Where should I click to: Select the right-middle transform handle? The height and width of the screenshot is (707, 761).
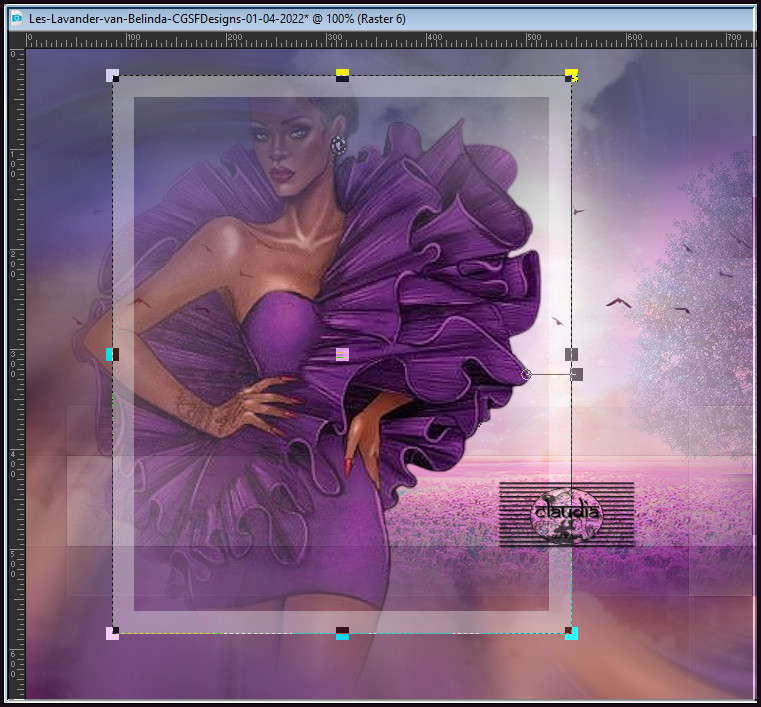point(571,354)
